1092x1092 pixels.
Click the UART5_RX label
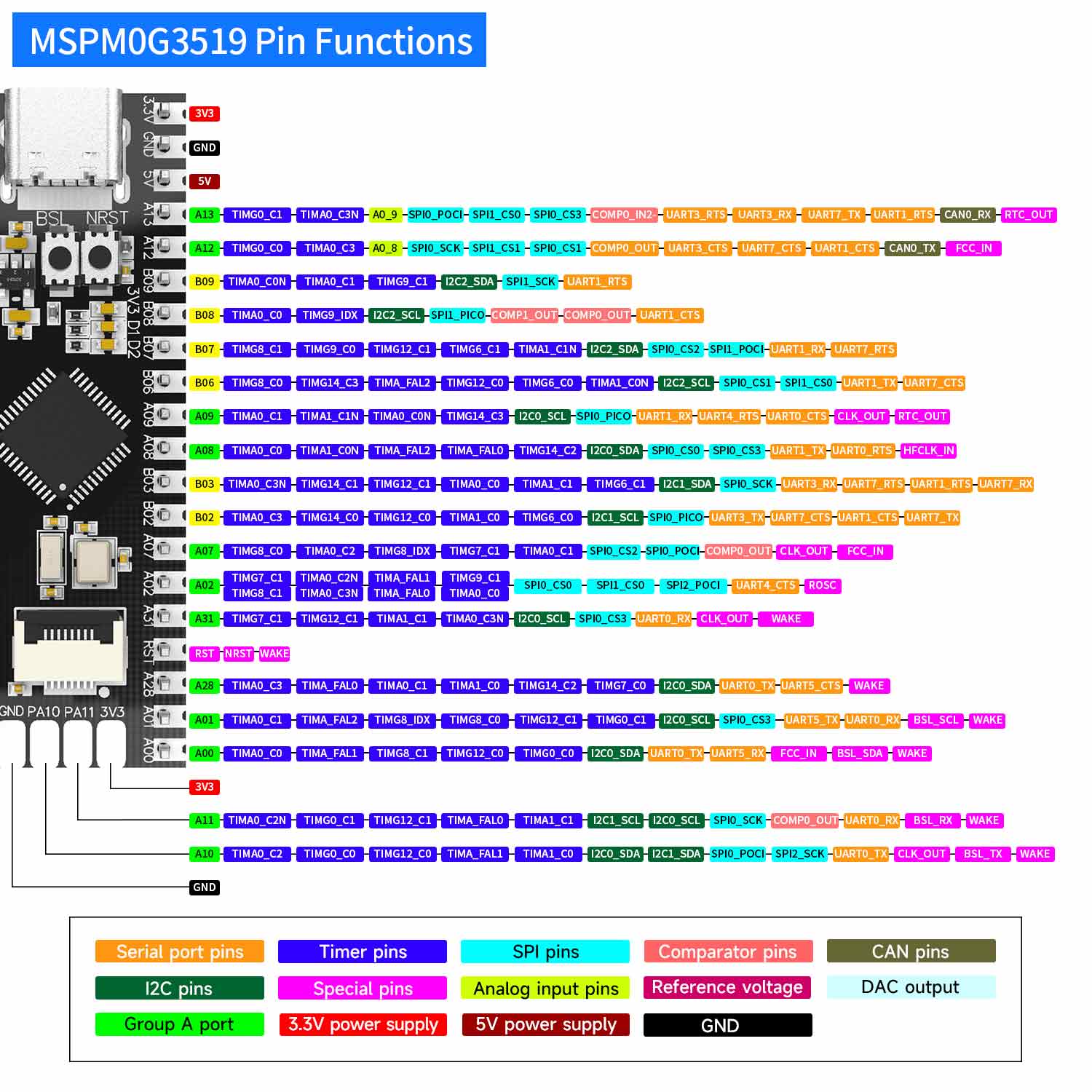pyautogui.click(x=737, y=753)
